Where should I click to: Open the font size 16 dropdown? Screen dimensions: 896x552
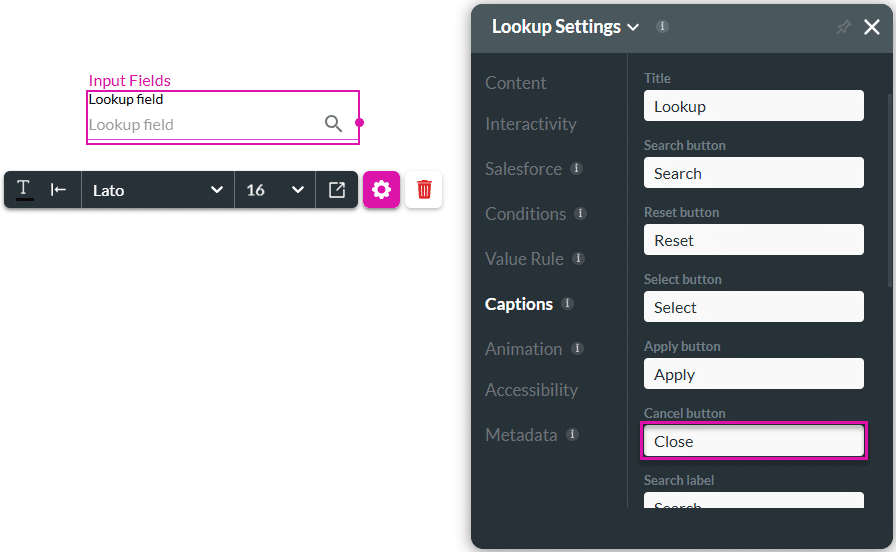(x=275, y=190)
